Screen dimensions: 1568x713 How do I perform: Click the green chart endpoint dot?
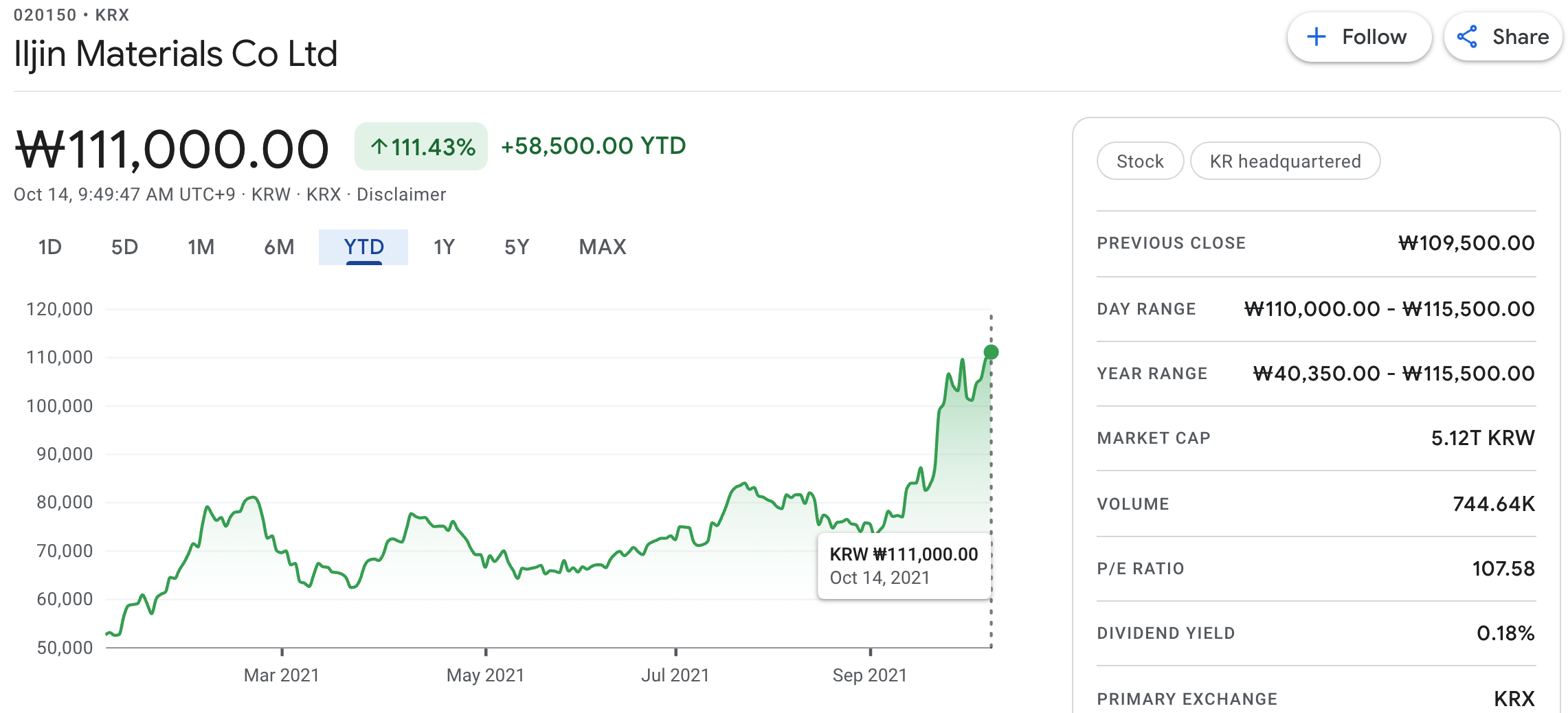pyautogui.click(x=991, y=352)
